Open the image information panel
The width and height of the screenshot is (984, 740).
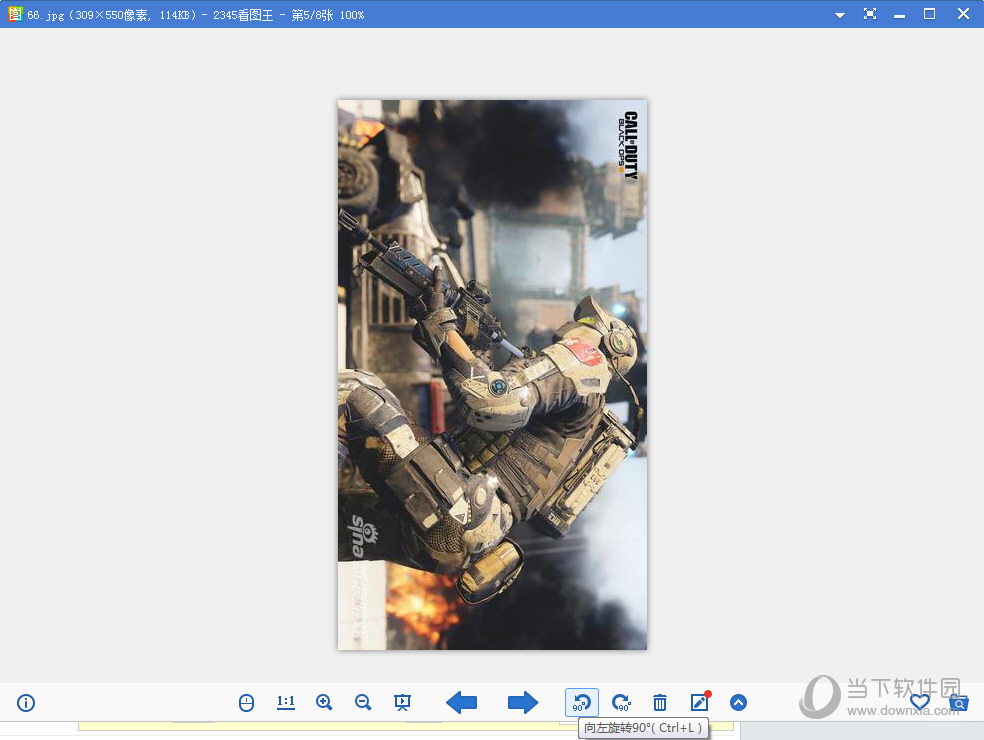[26, 703]
